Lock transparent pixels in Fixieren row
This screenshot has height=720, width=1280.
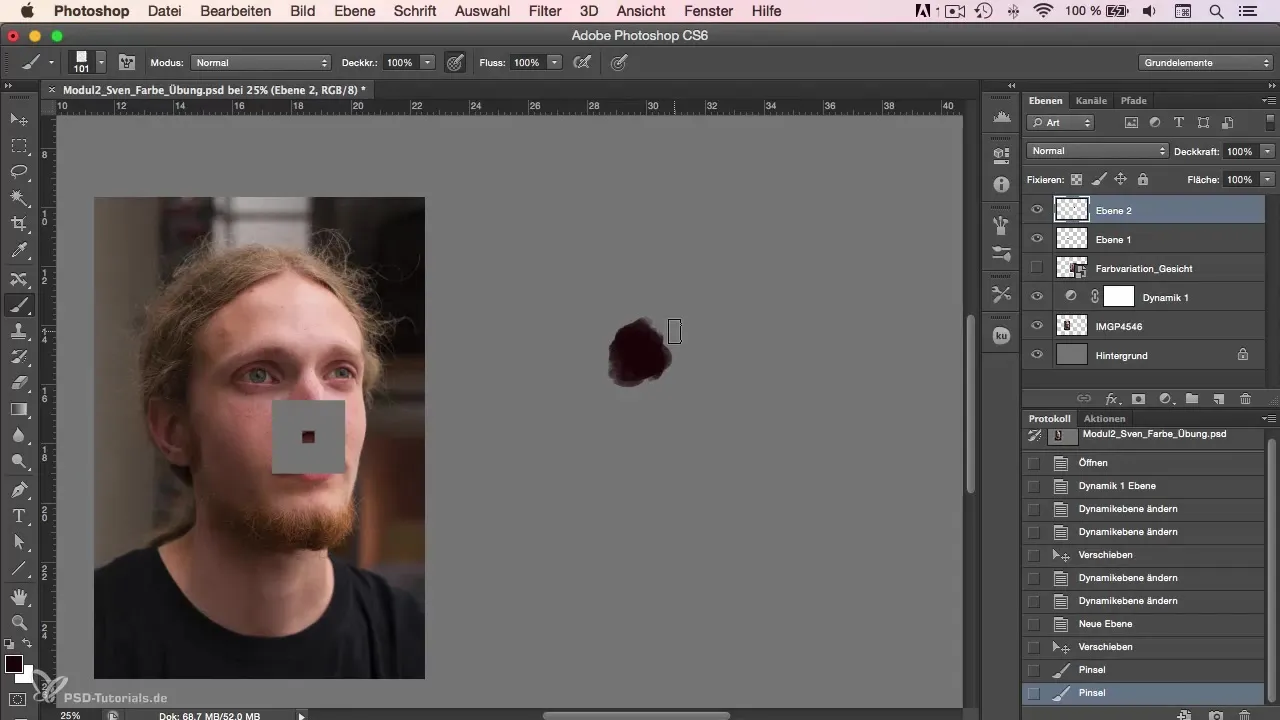[x=1077, y=180]
